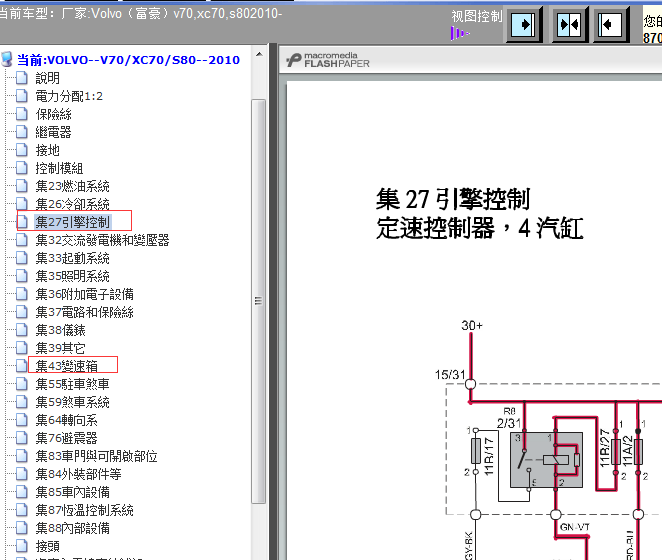Click document icon beside 保險絲
The width and height of the screenshot is (662, 560).
(22, 114)
